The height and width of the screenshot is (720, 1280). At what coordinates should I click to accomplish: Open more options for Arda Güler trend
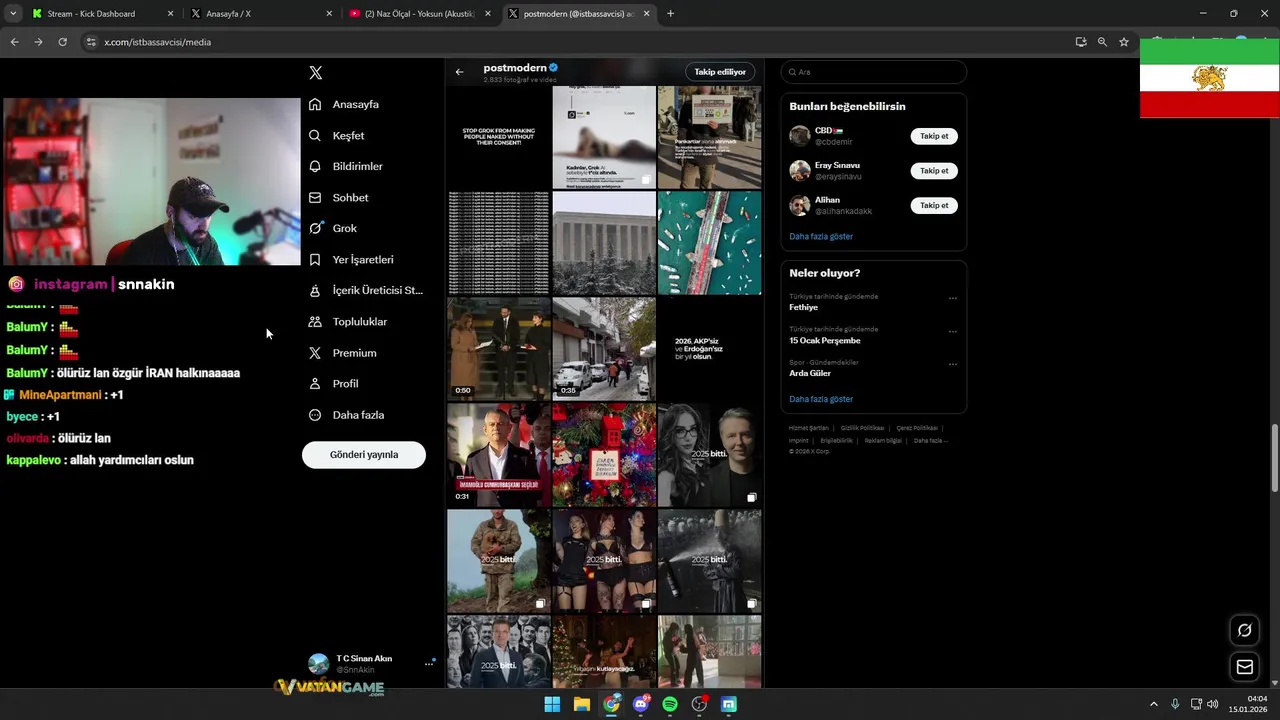tap(952, 364)
